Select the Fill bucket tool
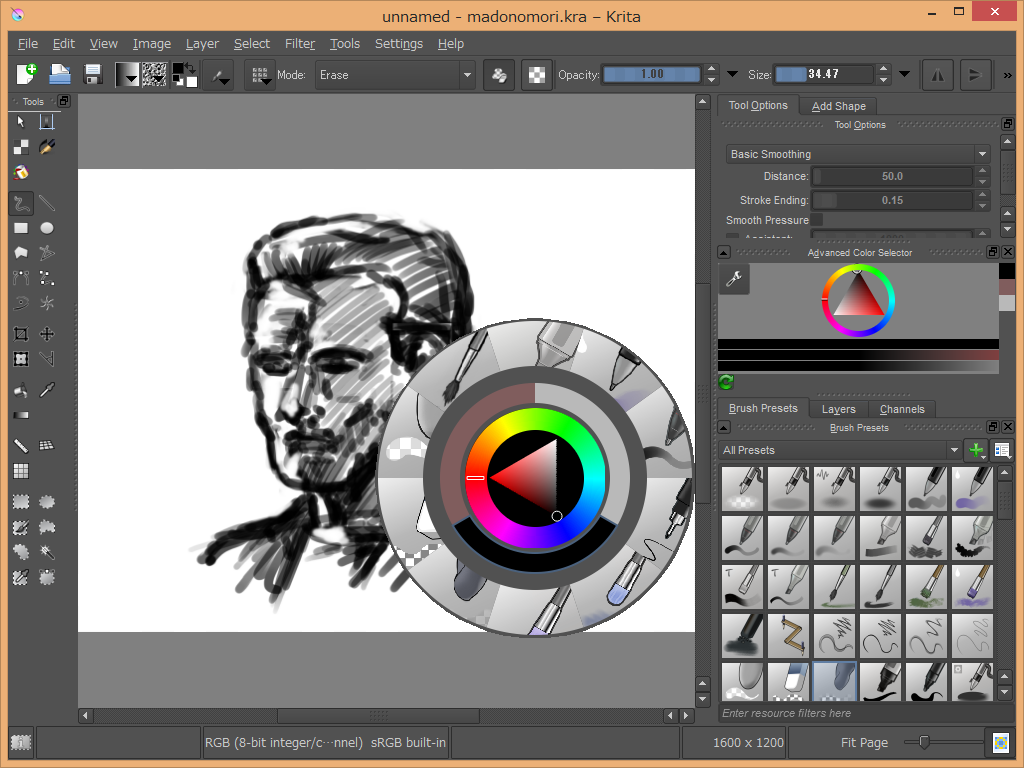 tap(20, 390)
